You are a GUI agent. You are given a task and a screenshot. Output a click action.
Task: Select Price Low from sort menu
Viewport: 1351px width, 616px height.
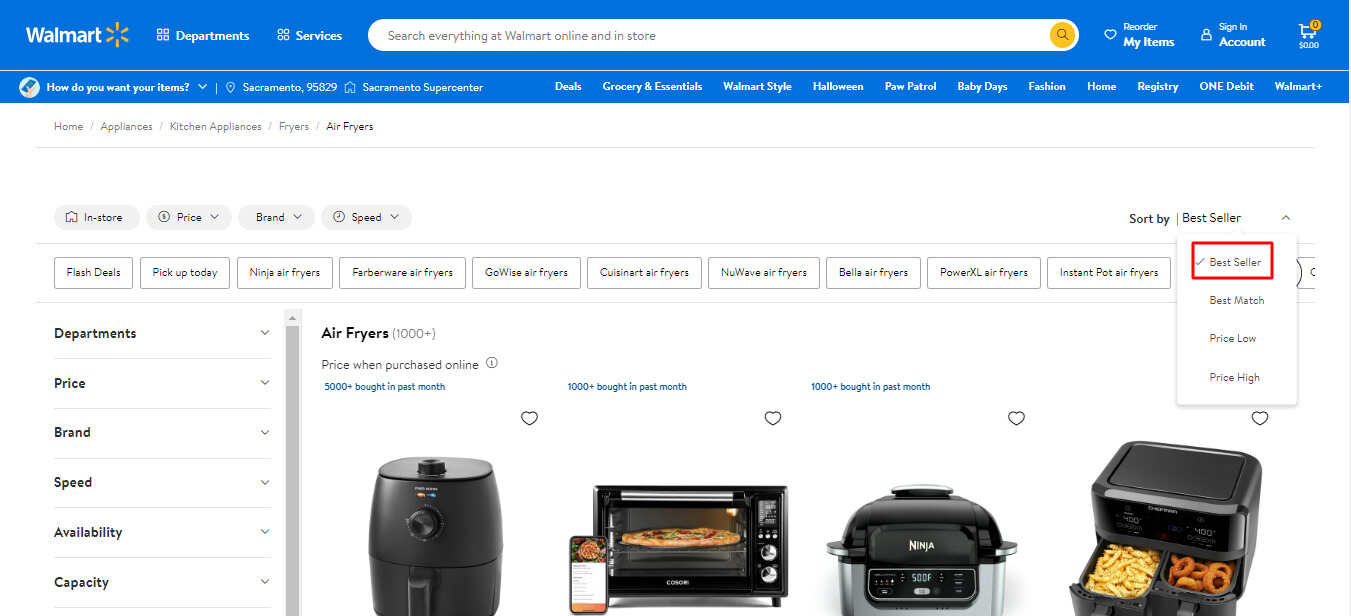(1233, 338)
